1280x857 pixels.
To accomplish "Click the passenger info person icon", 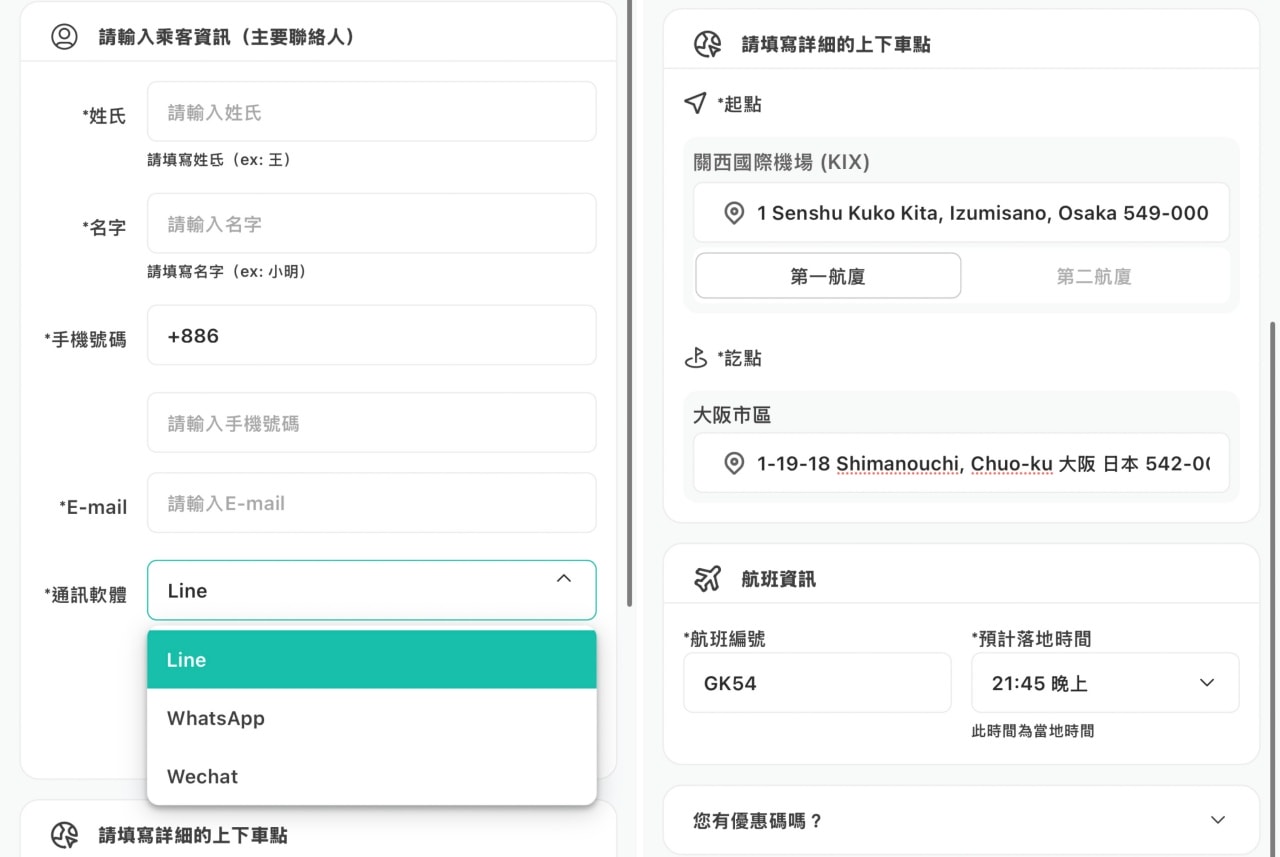I will (x=64, y=37).
